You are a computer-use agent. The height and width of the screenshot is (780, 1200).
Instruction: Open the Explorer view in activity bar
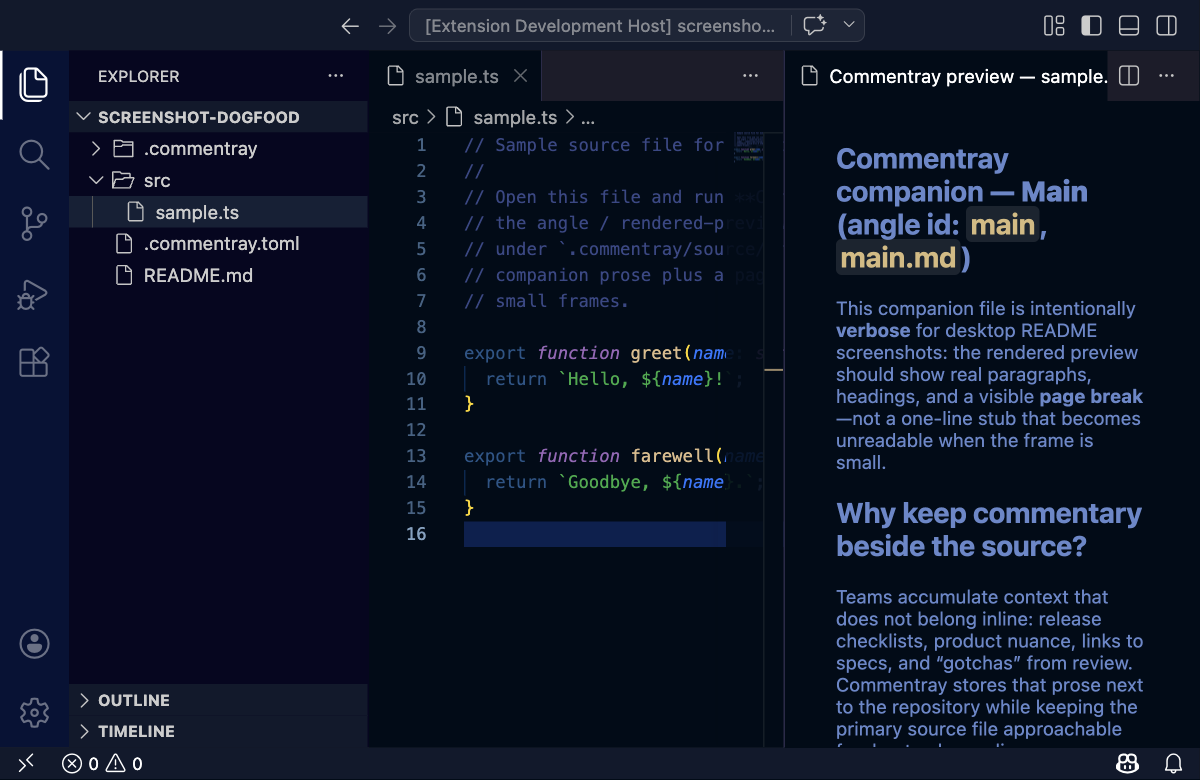pyautogui.click(x=34, y=84)
